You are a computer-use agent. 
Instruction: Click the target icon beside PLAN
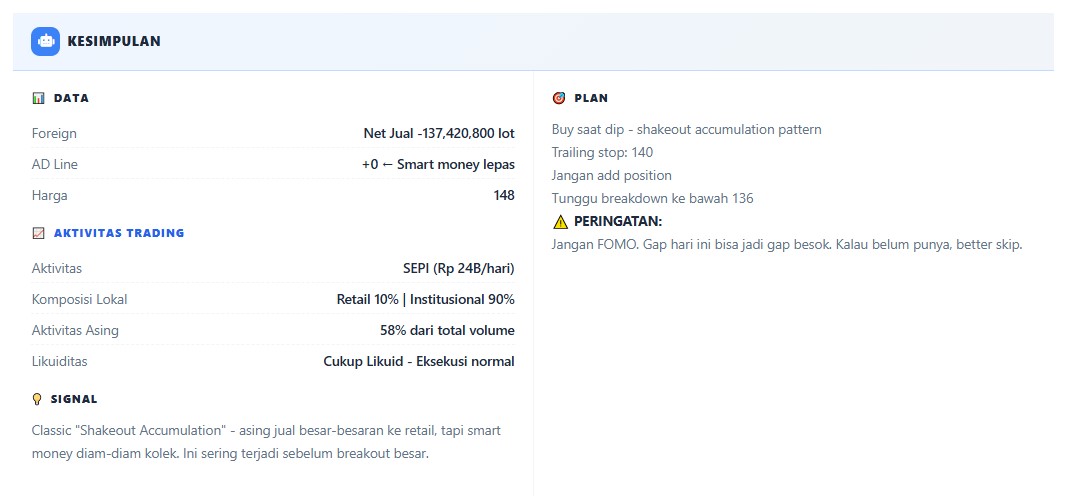[x=559, y=98]
